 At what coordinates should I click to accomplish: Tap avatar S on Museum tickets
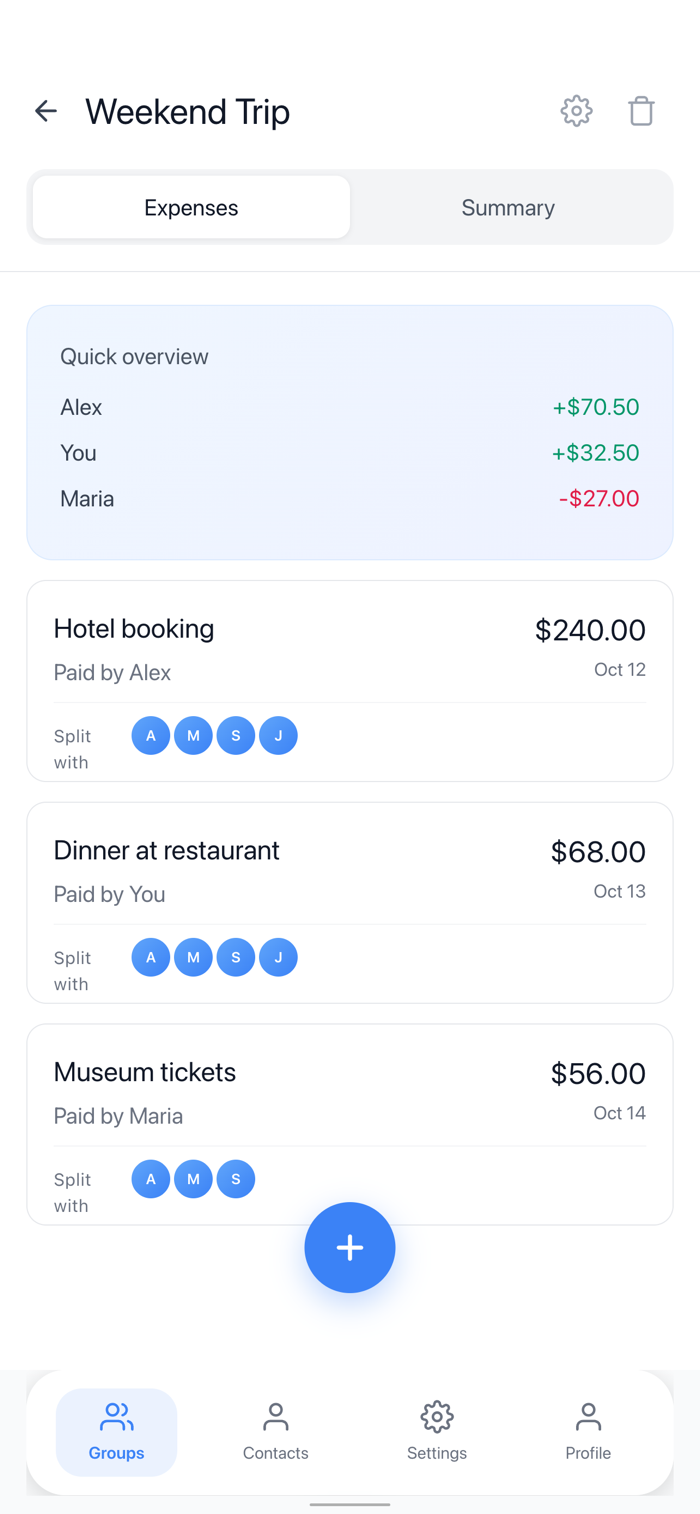tap(236, 1179)
